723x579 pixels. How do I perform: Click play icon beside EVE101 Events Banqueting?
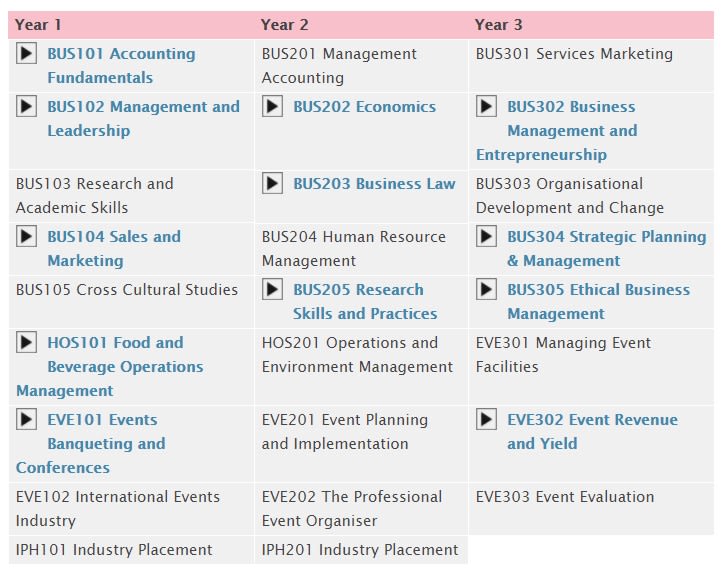[26, 419]
